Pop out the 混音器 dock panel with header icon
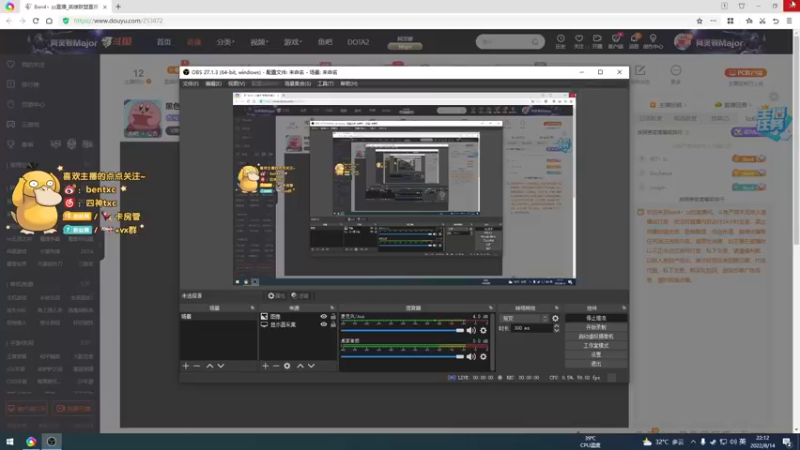This screenshot has width=800, height=450. click(491, 308)
